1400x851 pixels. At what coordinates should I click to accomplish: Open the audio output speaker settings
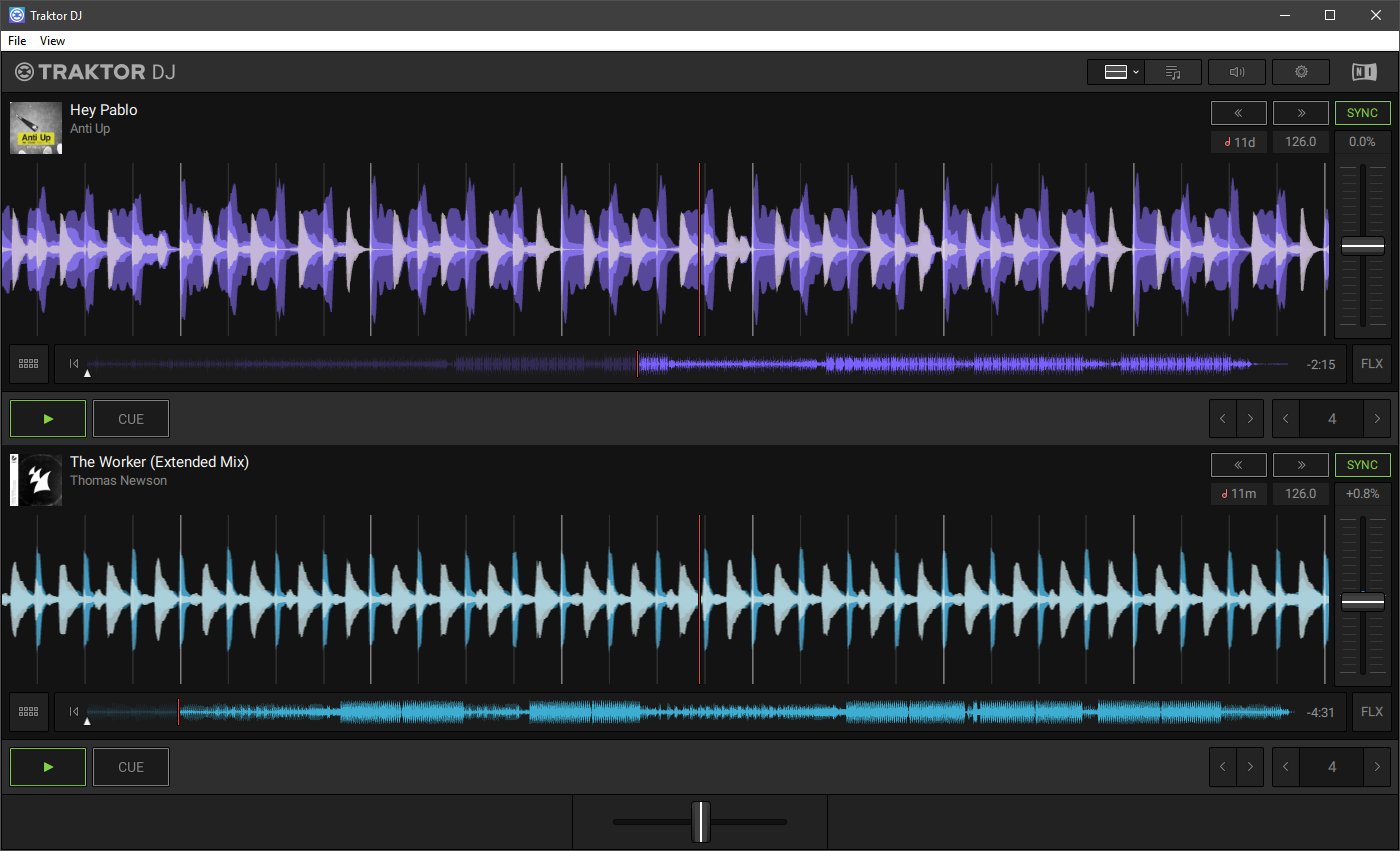click(1237, 72)
